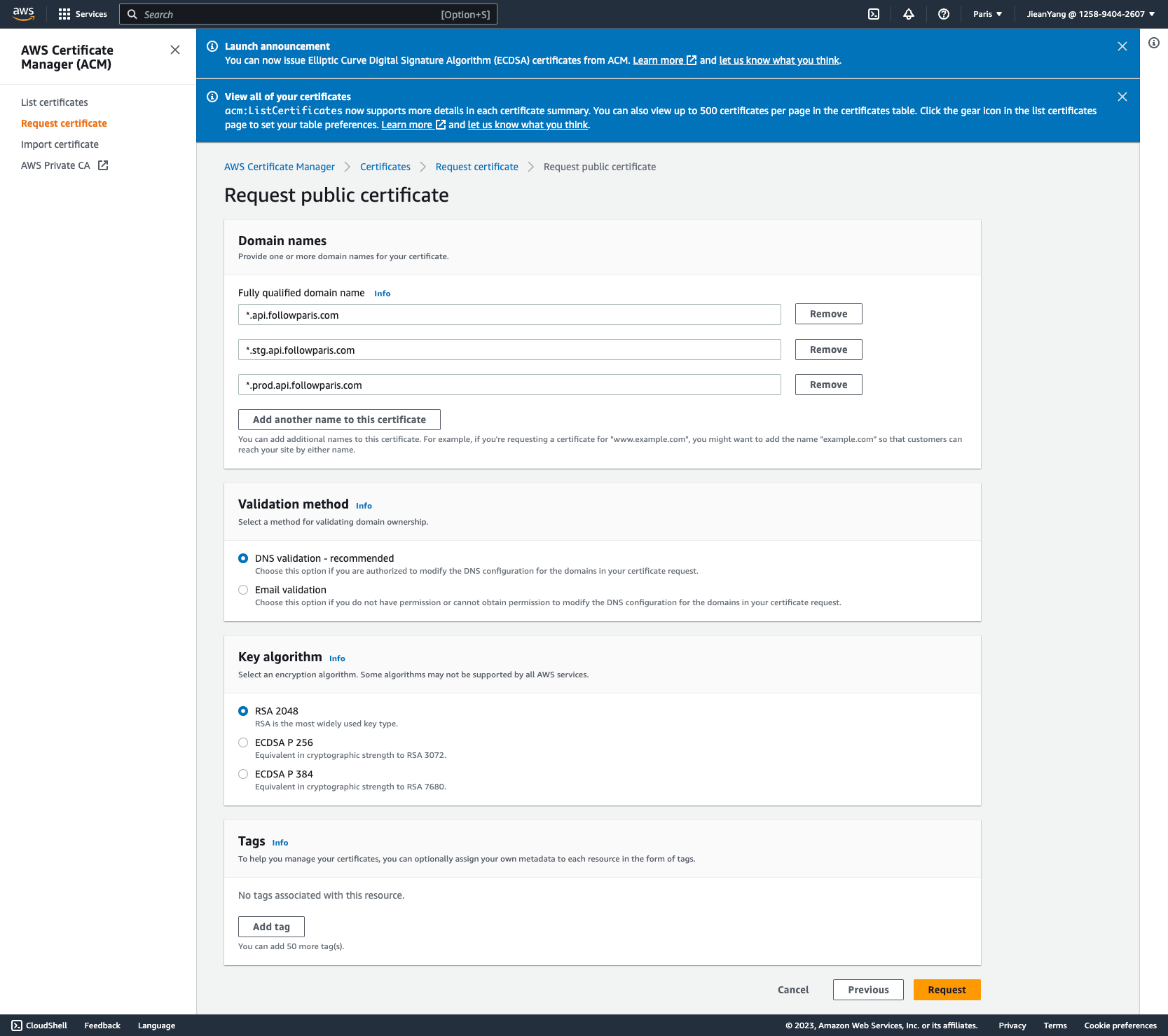The width and height of the screenshot is (1168, 1036).
Task: Open the info panel icon at right edge
Action: click(1154, 43)
